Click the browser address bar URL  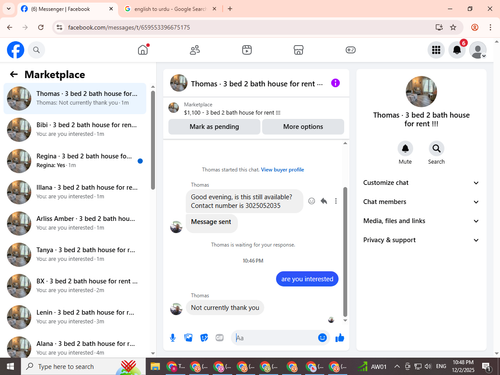point(129,27)
